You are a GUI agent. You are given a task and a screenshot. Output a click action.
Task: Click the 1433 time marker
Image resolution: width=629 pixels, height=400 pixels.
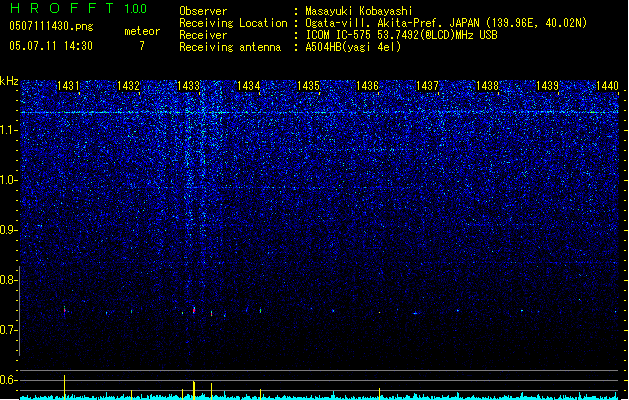[188, 86]
